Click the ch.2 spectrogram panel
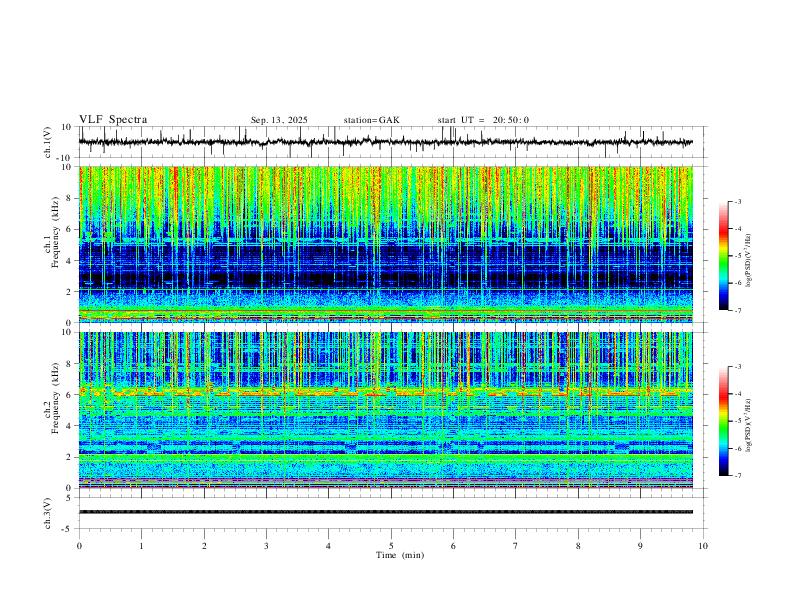Screen dimensions: 792x612 pyautogui.click(x=386, y=410)
